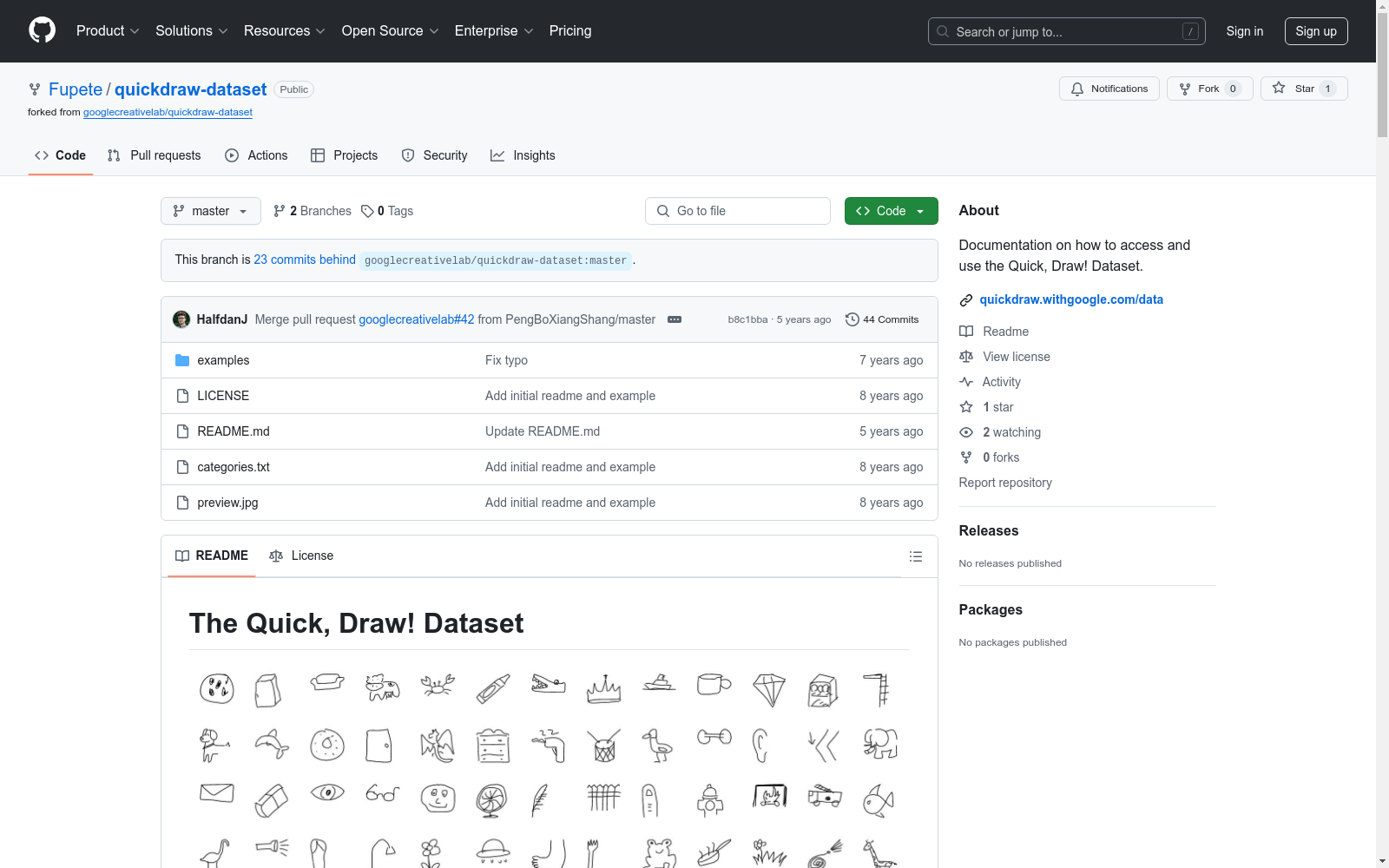
Task: Open the README.md file
Action: pos(233,431)
